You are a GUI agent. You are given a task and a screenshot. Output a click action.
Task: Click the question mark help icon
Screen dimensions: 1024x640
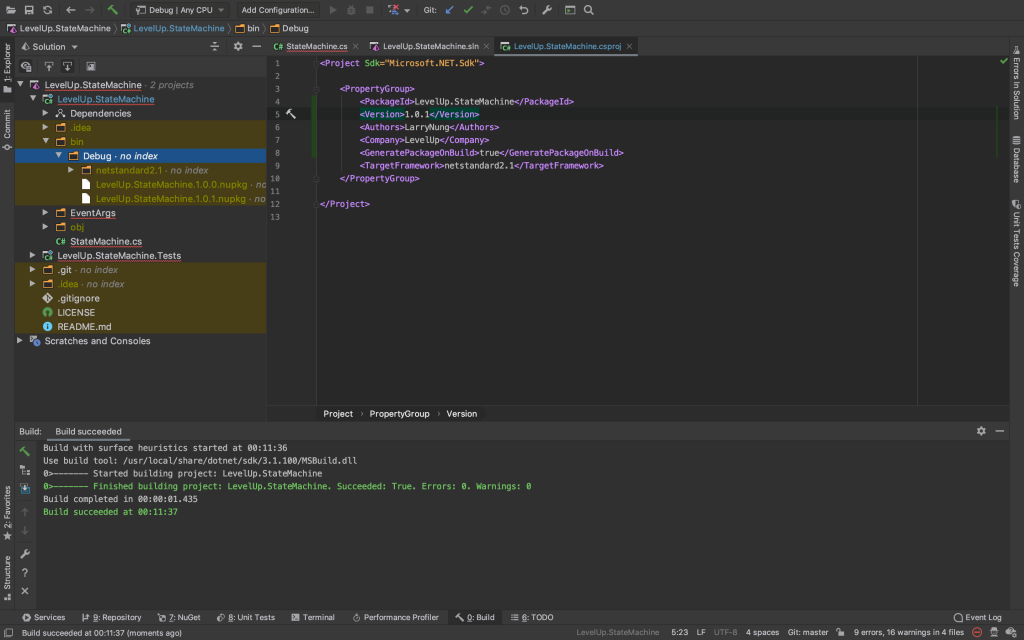25,573
